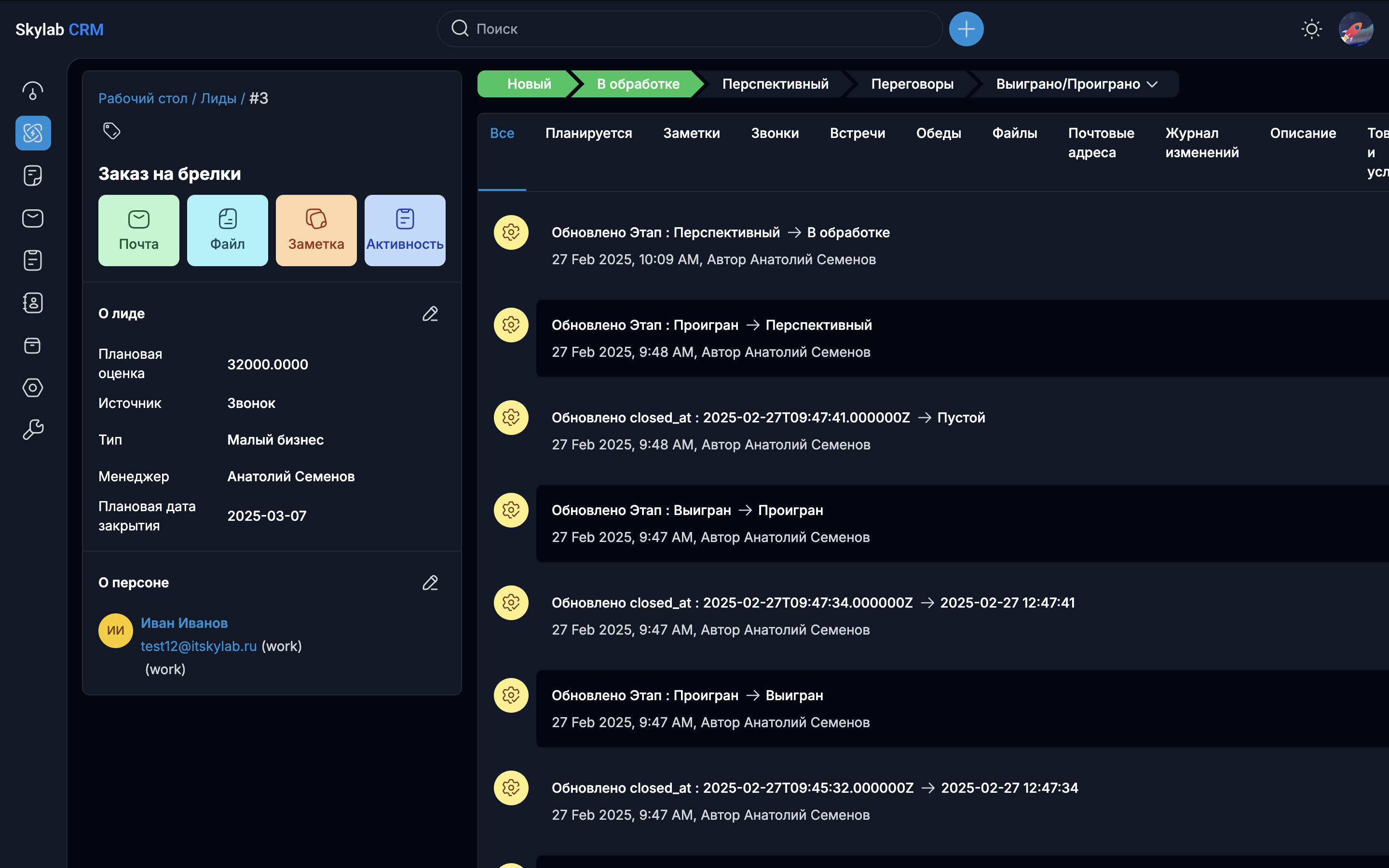
Task: Click the gear icon beside "Проигран → Перспективный" entry
Action: 511,325
